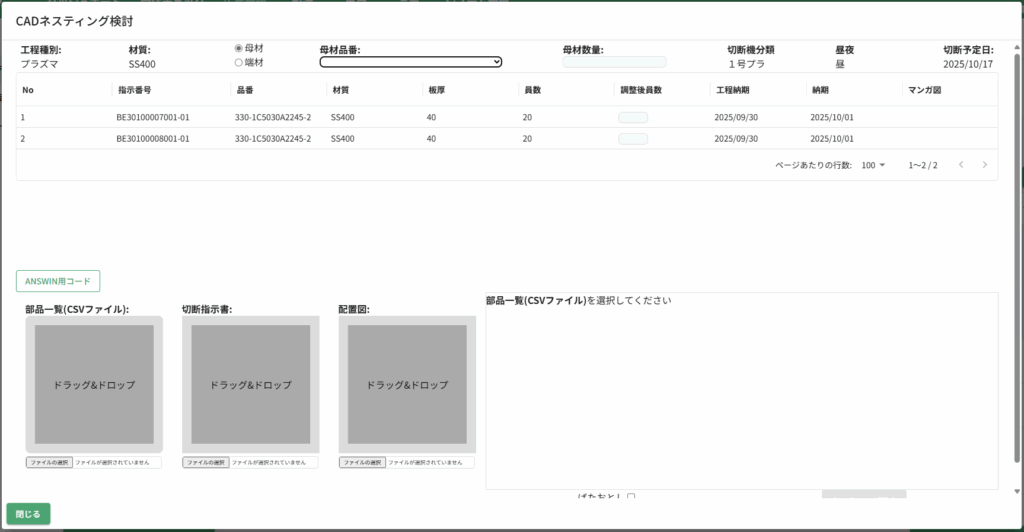
Task: Click the 切断指示書 drag and drop area
Action: pos(250,385)
